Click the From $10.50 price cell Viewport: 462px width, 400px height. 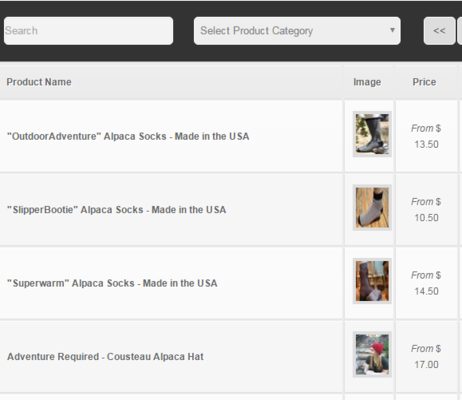(x=426, y=210)
